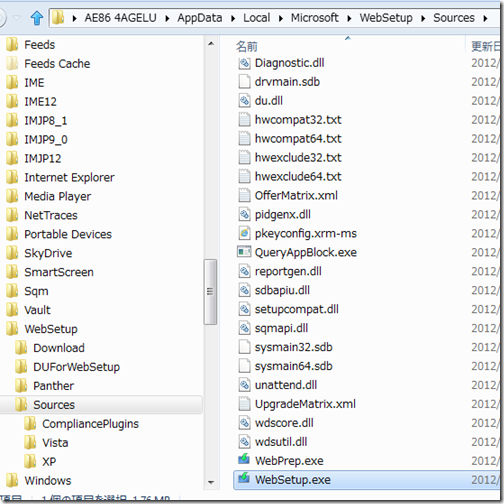Select the wdsutil.dll file name
The width and height of the screenshot is (504, 504).
[x=281, y=442]
